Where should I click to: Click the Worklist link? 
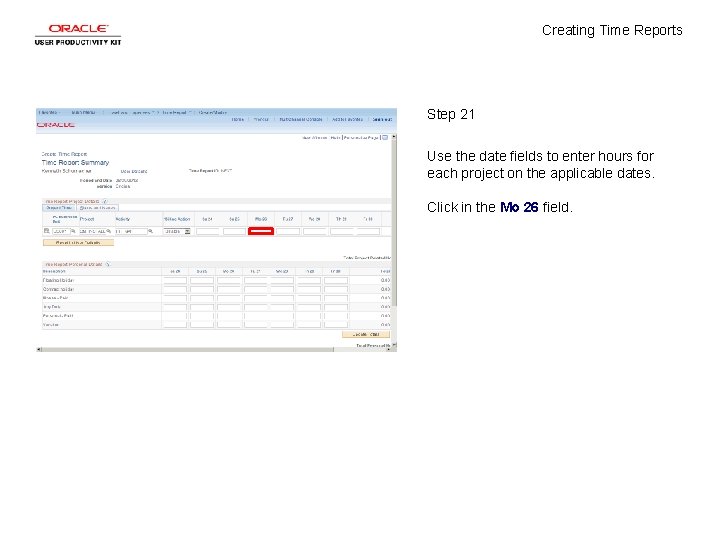click(261, 119)
